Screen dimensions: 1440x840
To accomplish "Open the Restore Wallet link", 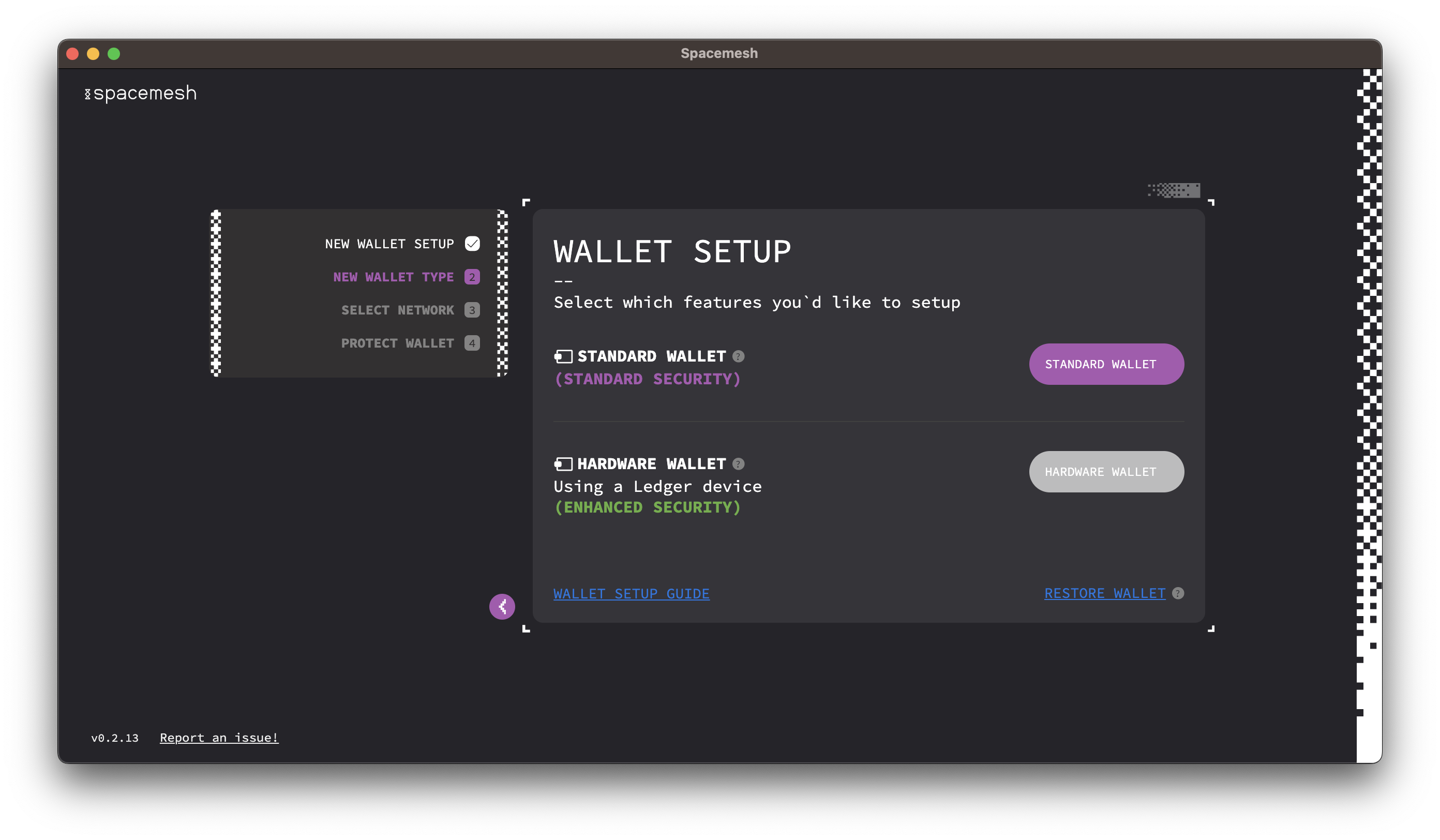I will point(1105,593).
